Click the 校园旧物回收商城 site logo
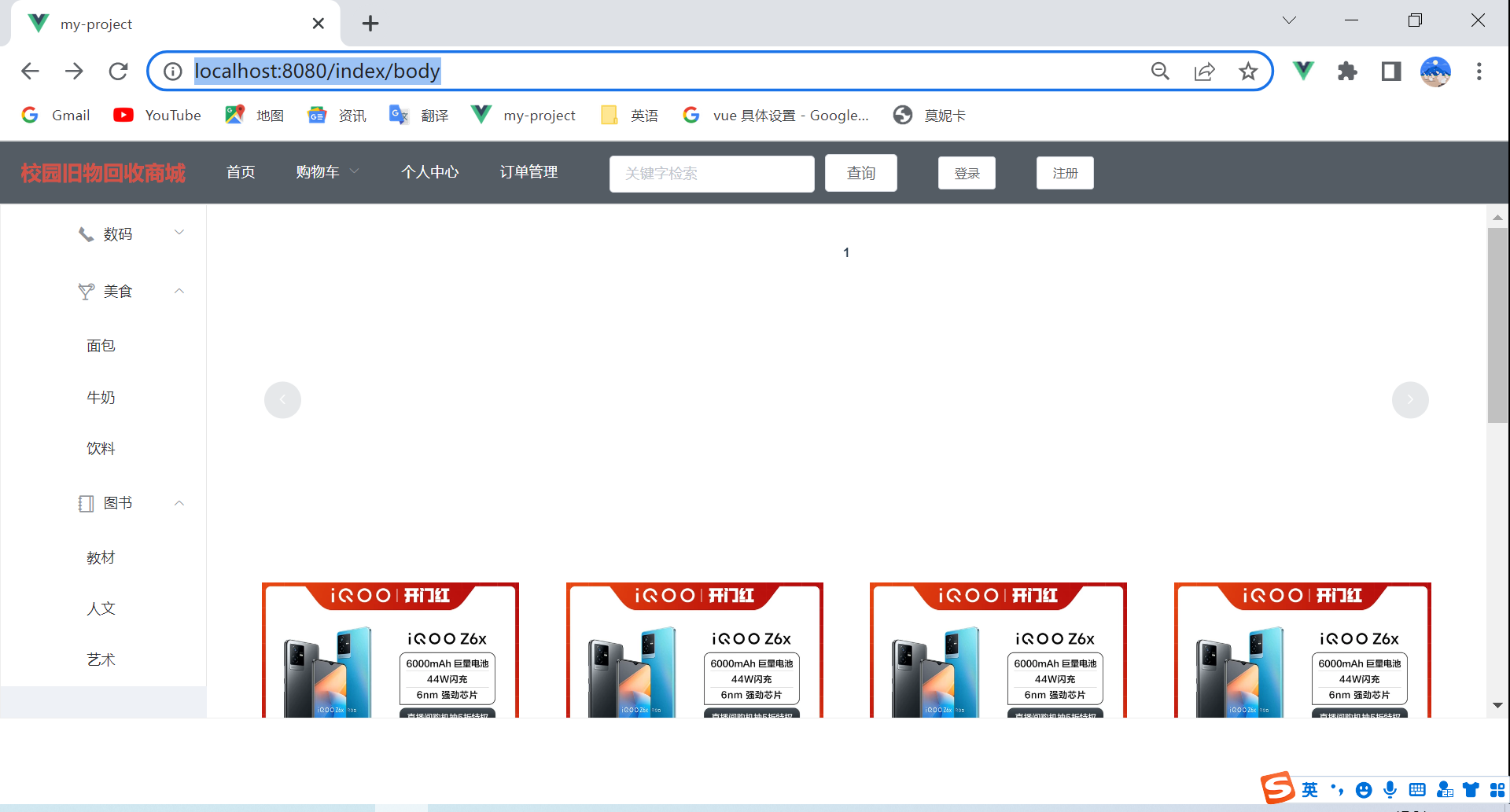The height and width of the screenshot is (812, 1510). pyautogui.click(x=103, y=173)
